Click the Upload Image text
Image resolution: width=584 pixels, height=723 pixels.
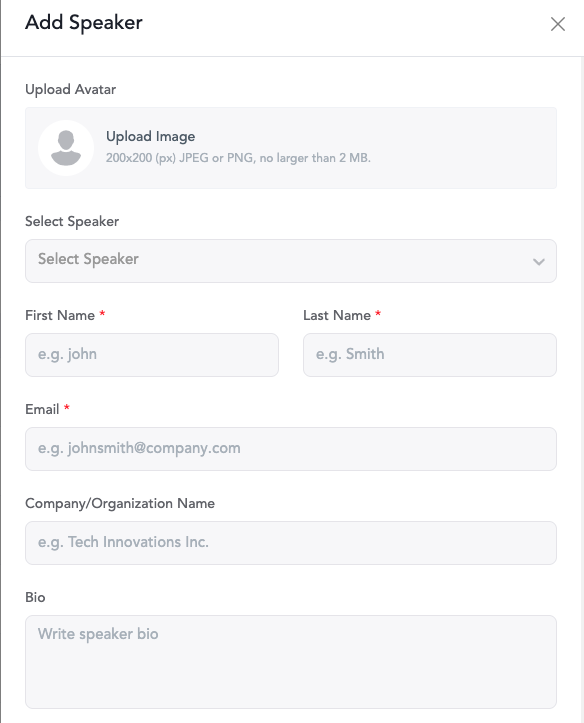tap(150, 136)
